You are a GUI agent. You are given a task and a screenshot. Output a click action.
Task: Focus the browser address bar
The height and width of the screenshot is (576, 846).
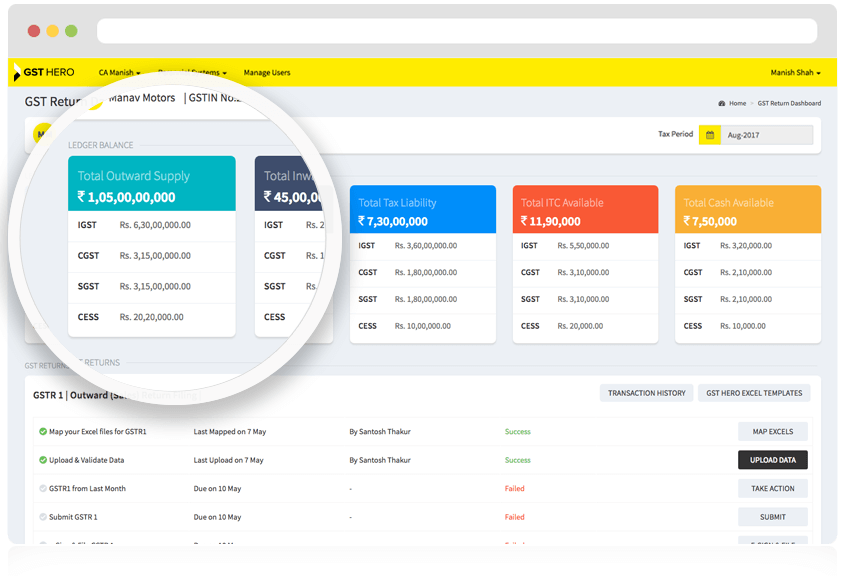pyautogui.click(x=456, y=31)
